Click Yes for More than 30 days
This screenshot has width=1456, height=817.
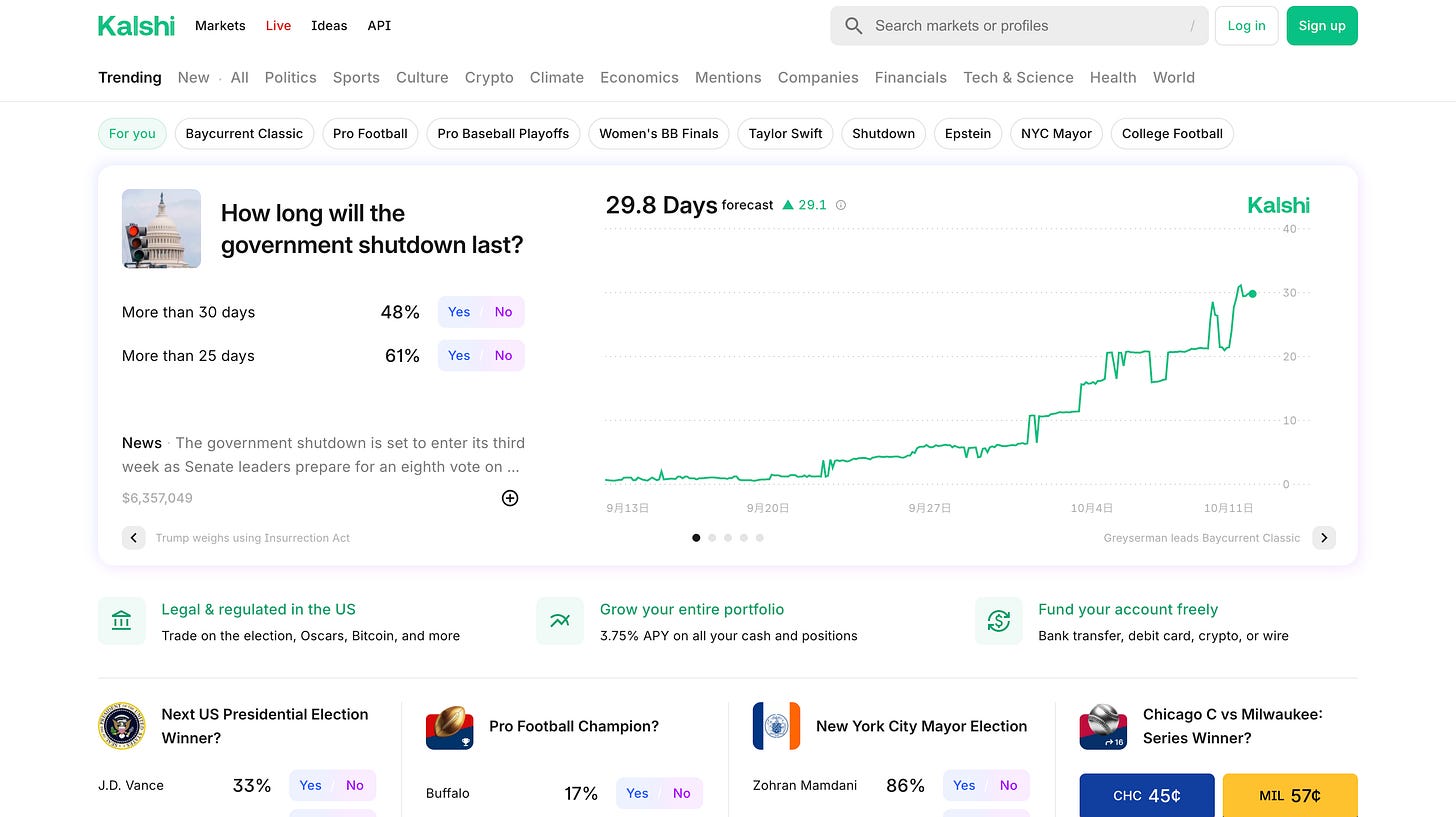click(x=459, y=312)
